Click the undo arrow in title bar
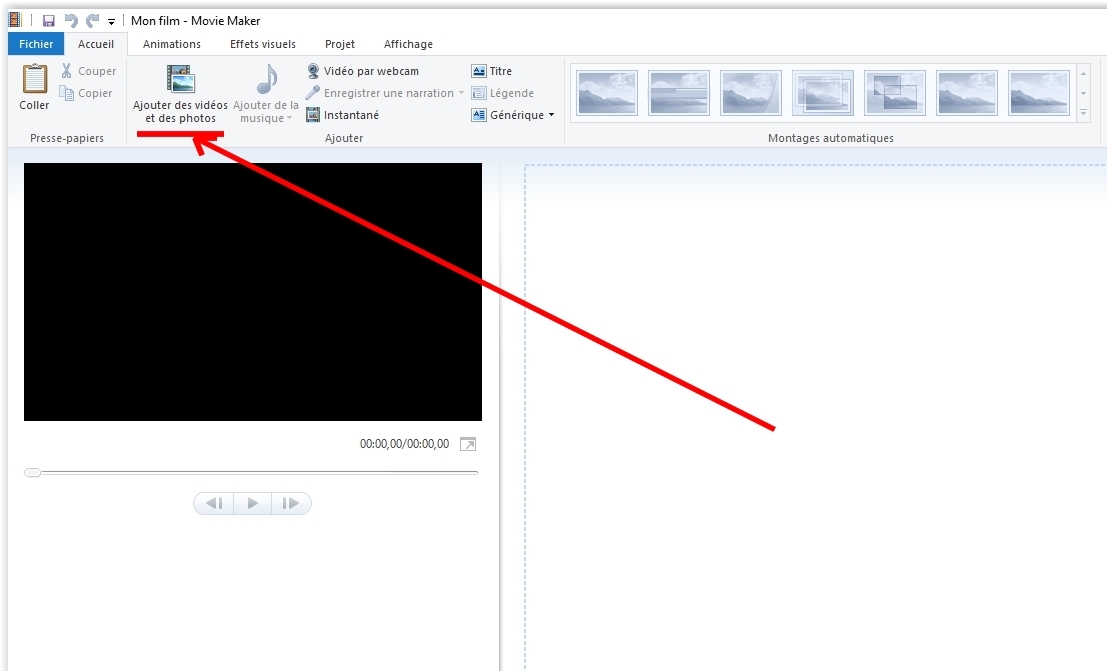 (x=70, y=20)
